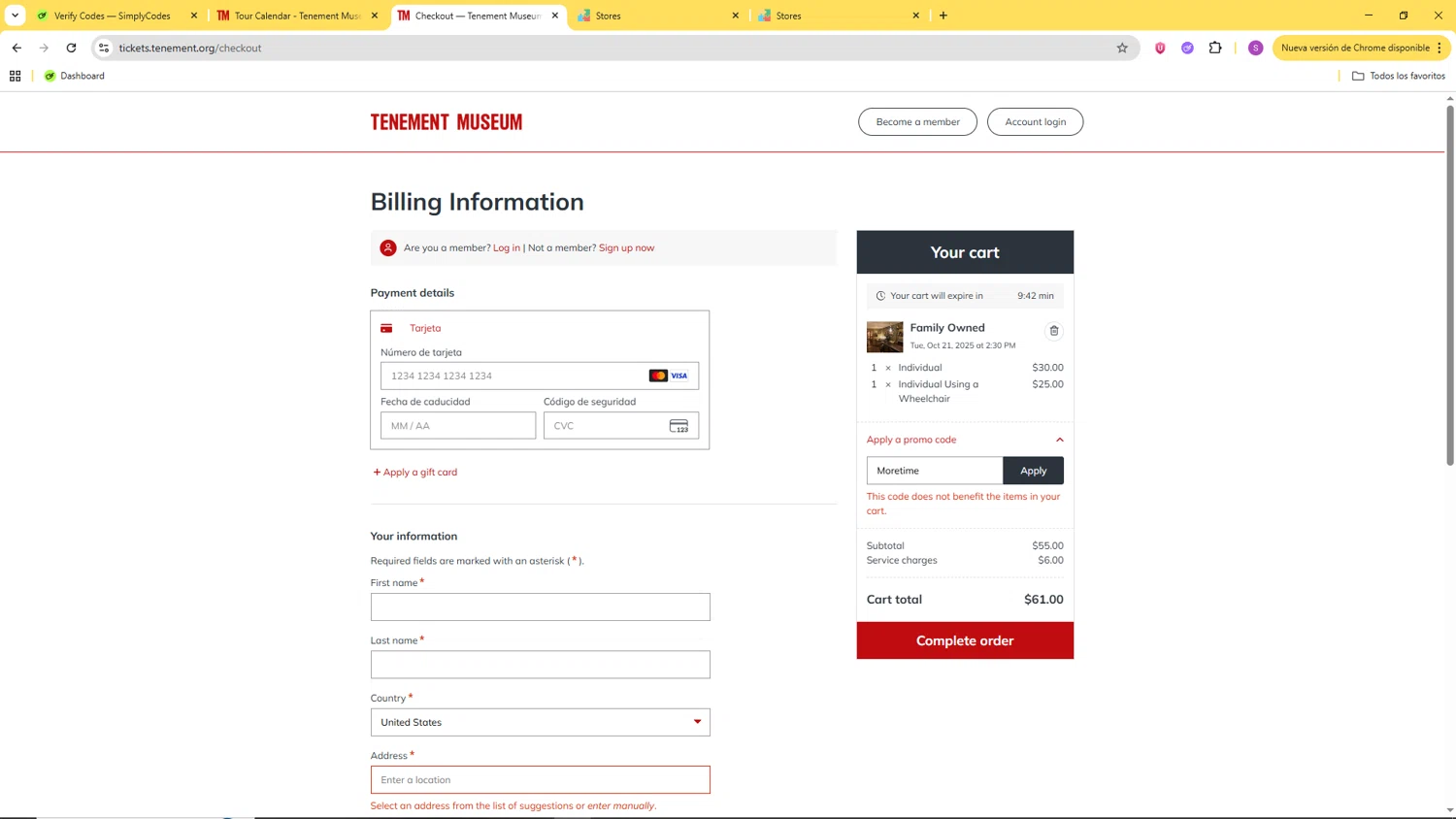Screen dimensions: 1456x819
Task: Click Complete order button
Action: 965,640
